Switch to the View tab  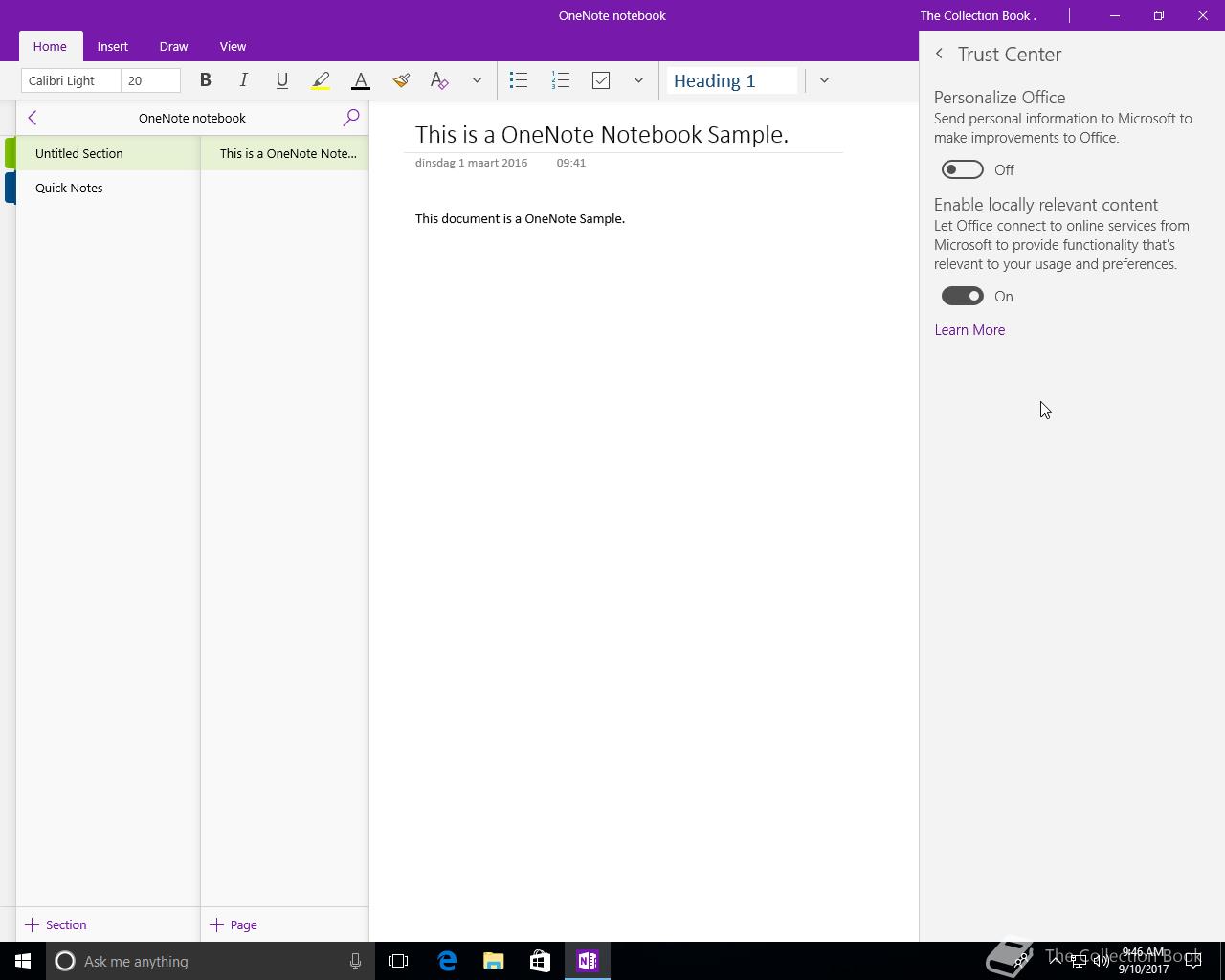coord(233,46)
